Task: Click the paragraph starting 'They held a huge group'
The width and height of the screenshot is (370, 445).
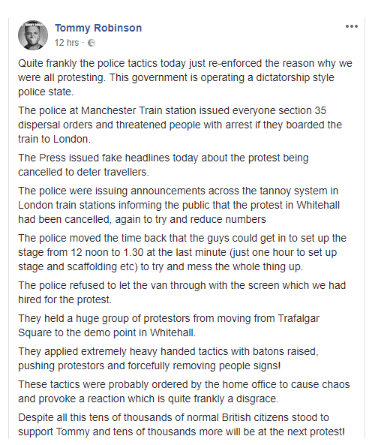Action: coord(169,325)
